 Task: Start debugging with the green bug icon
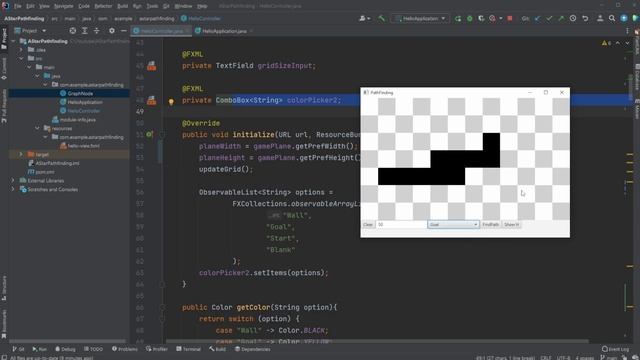point(469,18)
